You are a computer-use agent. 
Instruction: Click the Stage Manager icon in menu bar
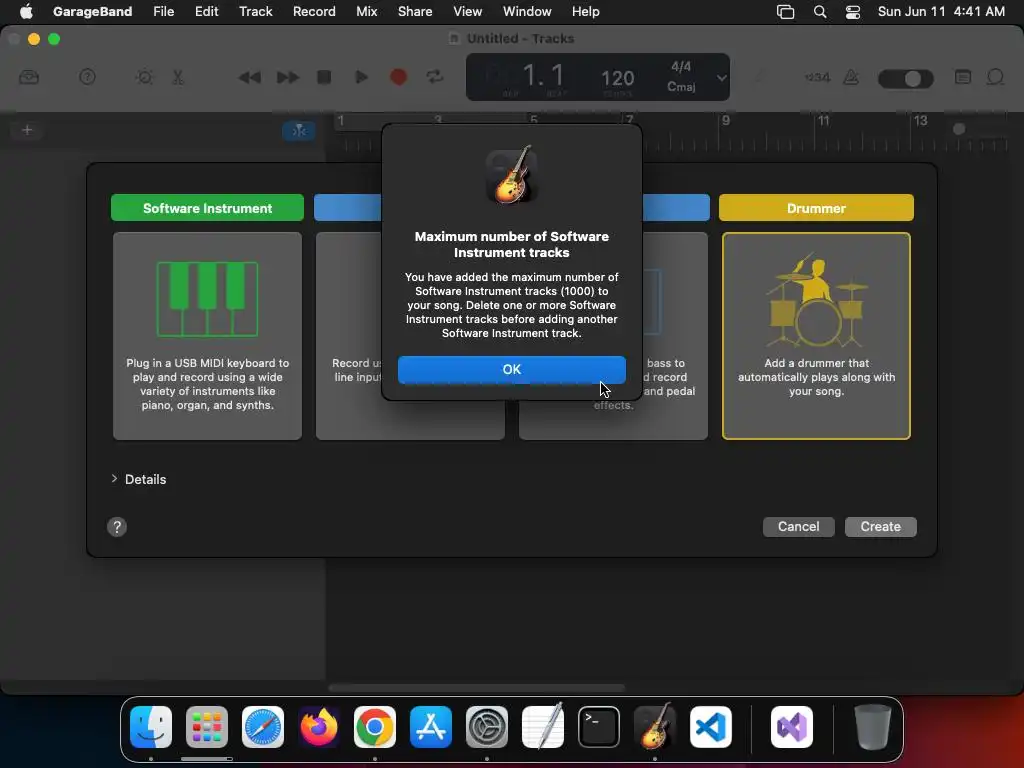tap(785, 11)
